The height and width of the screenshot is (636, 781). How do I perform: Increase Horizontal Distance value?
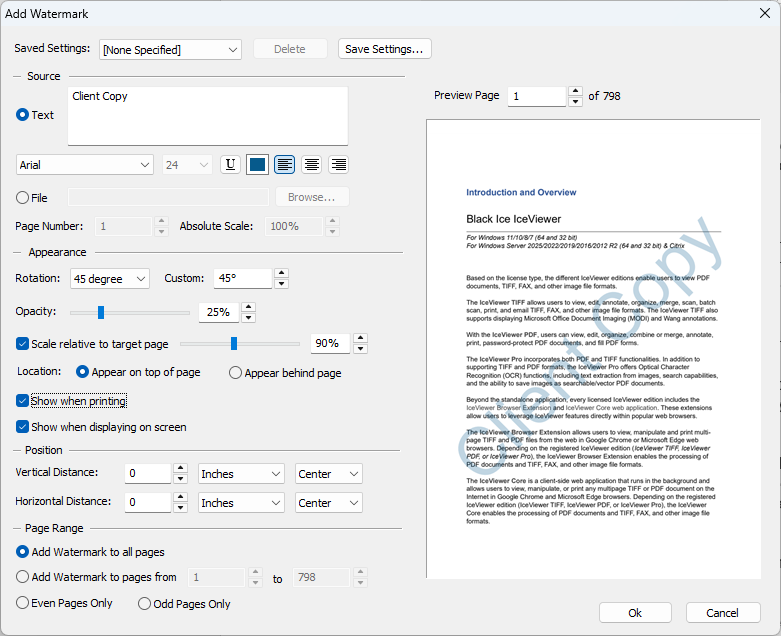coord(180,497)
